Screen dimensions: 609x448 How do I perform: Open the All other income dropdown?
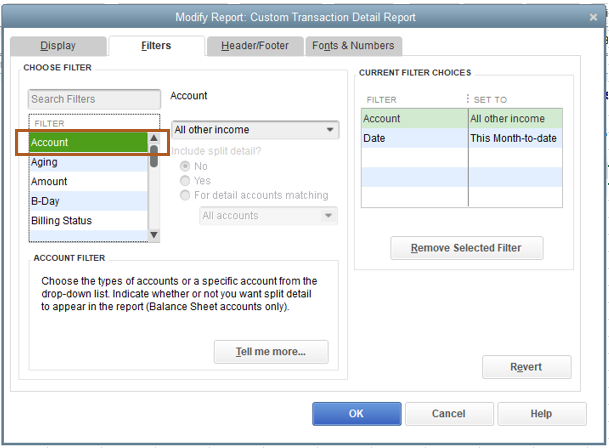pos(255,130)
